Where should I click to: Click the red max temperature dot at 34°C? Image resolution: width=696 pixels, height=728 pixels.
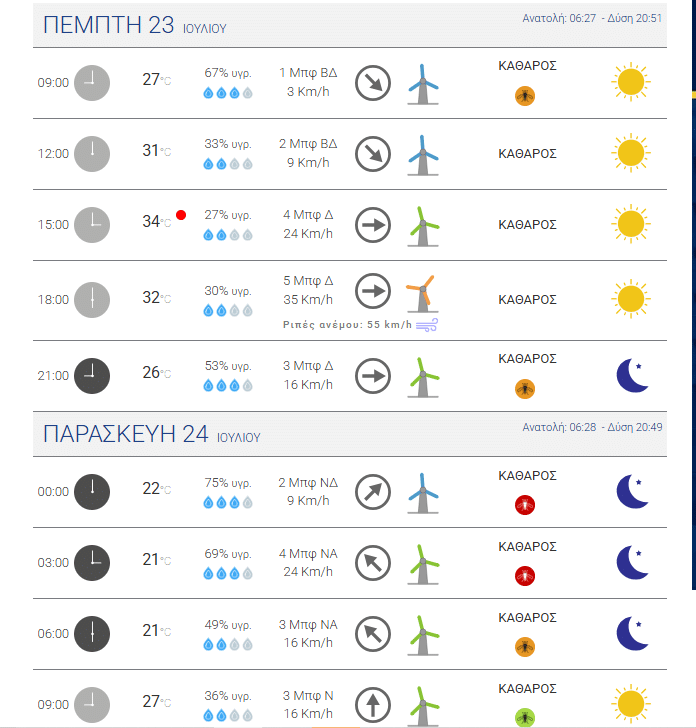181,215
